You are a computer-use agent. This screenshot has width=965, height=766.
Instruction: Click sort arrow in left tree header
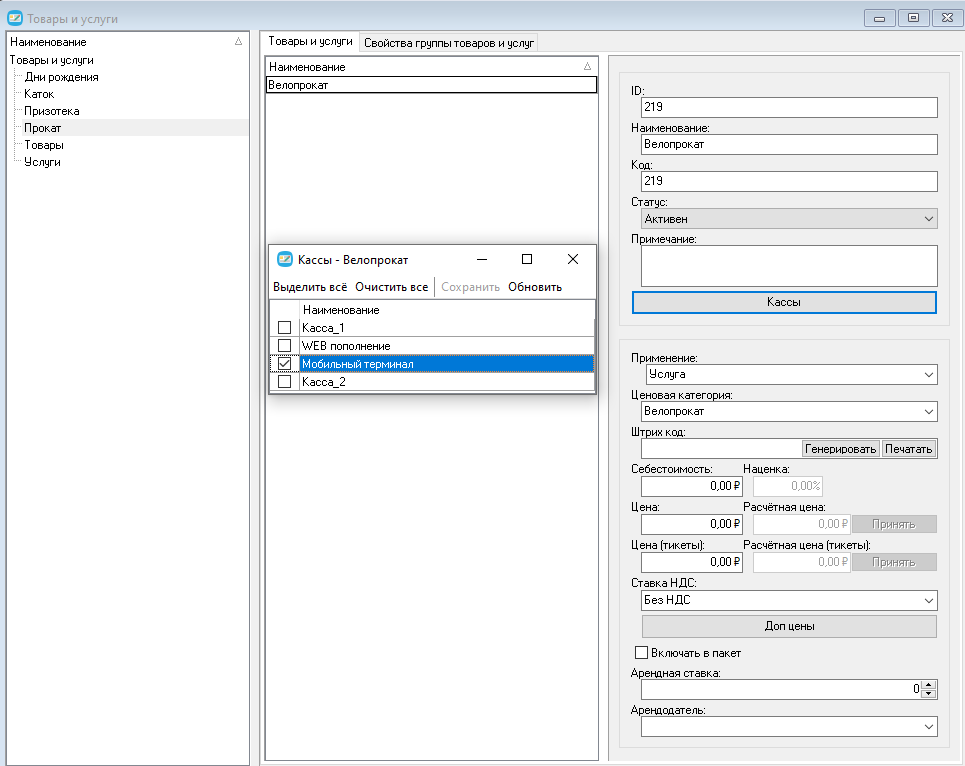tap(238, 42)
